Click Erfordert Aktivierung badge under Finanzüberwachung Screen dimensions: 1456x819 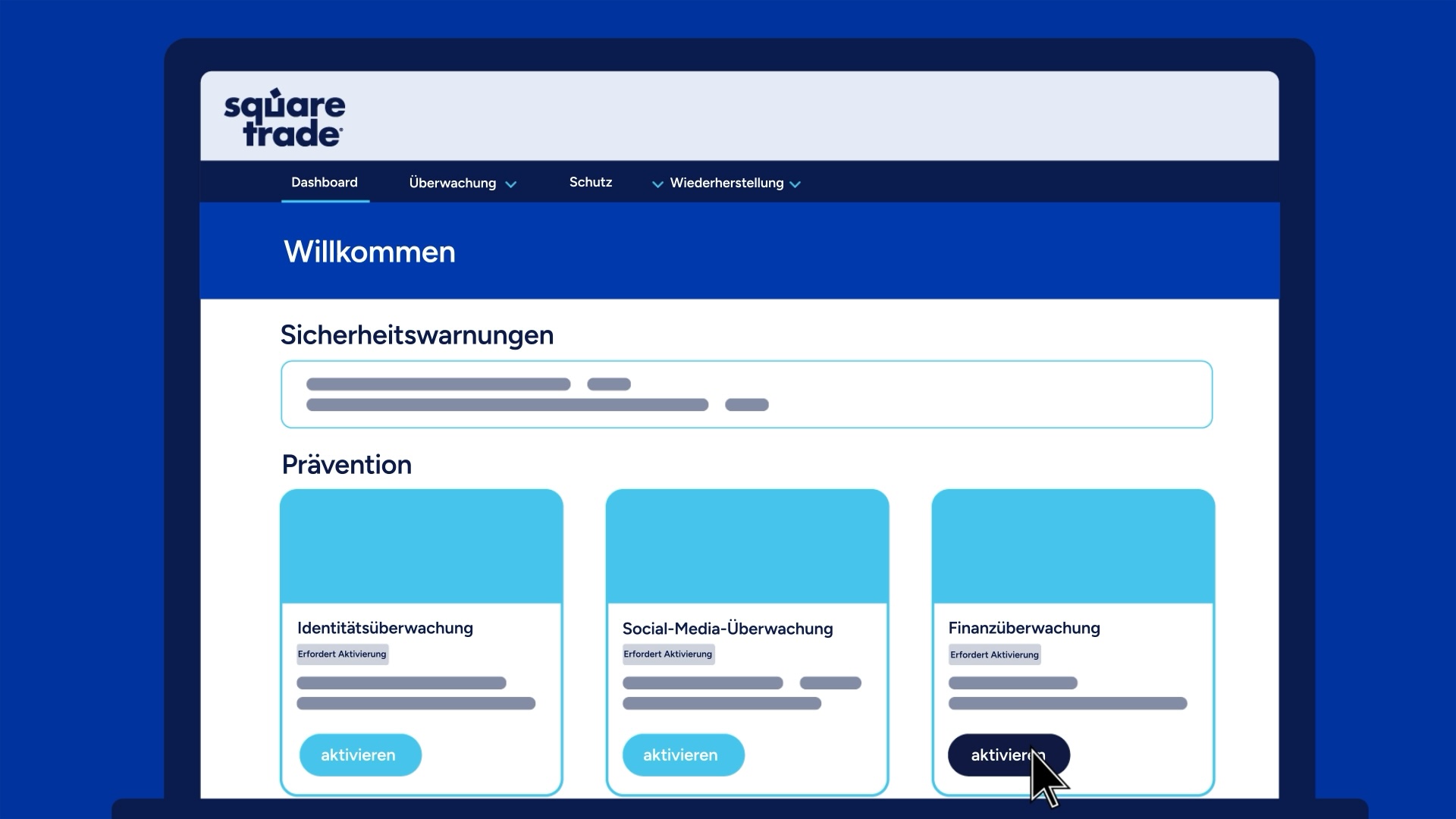(994, 654)
